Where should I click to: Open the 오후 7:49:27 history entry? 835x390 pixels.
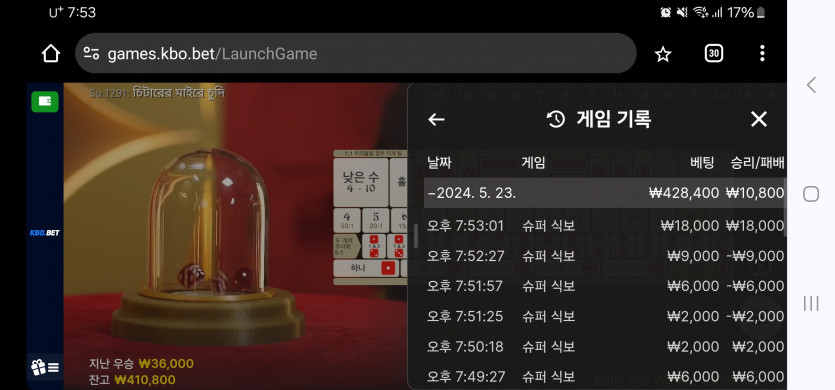(605, 377)
